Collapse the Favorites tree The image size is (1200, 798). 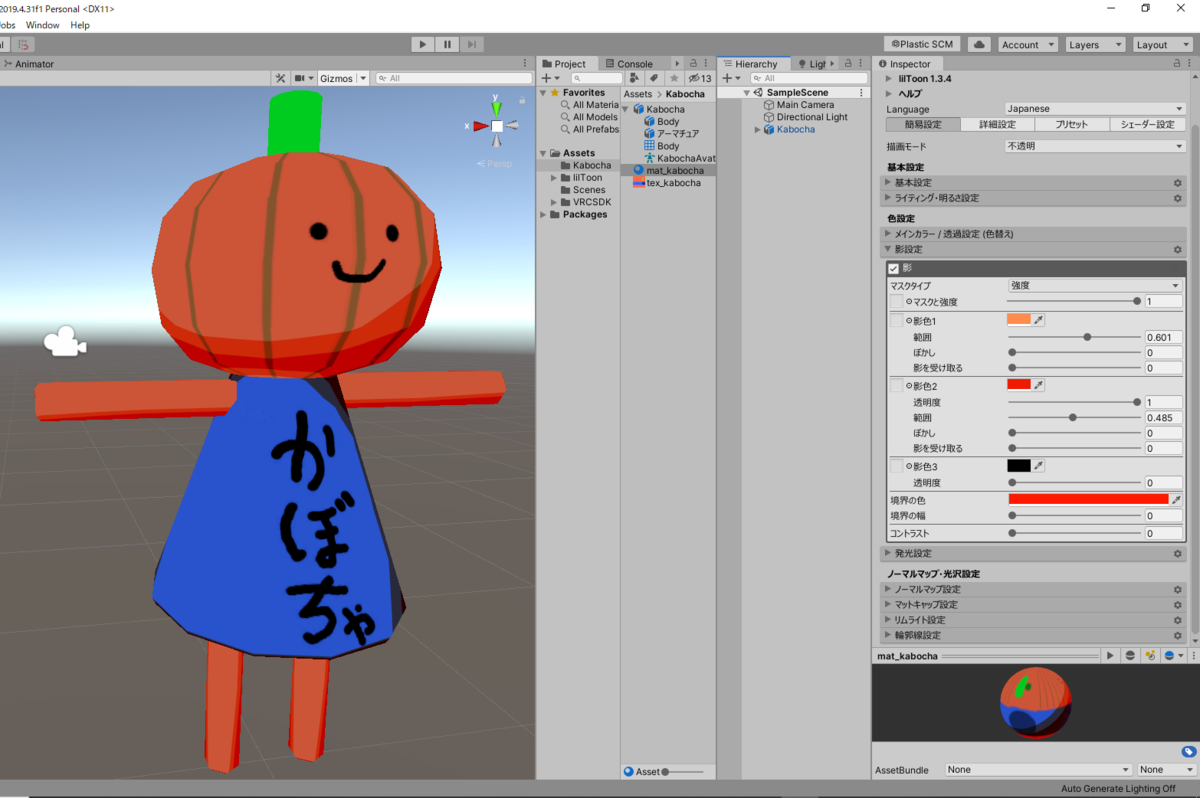click(543, 93)
